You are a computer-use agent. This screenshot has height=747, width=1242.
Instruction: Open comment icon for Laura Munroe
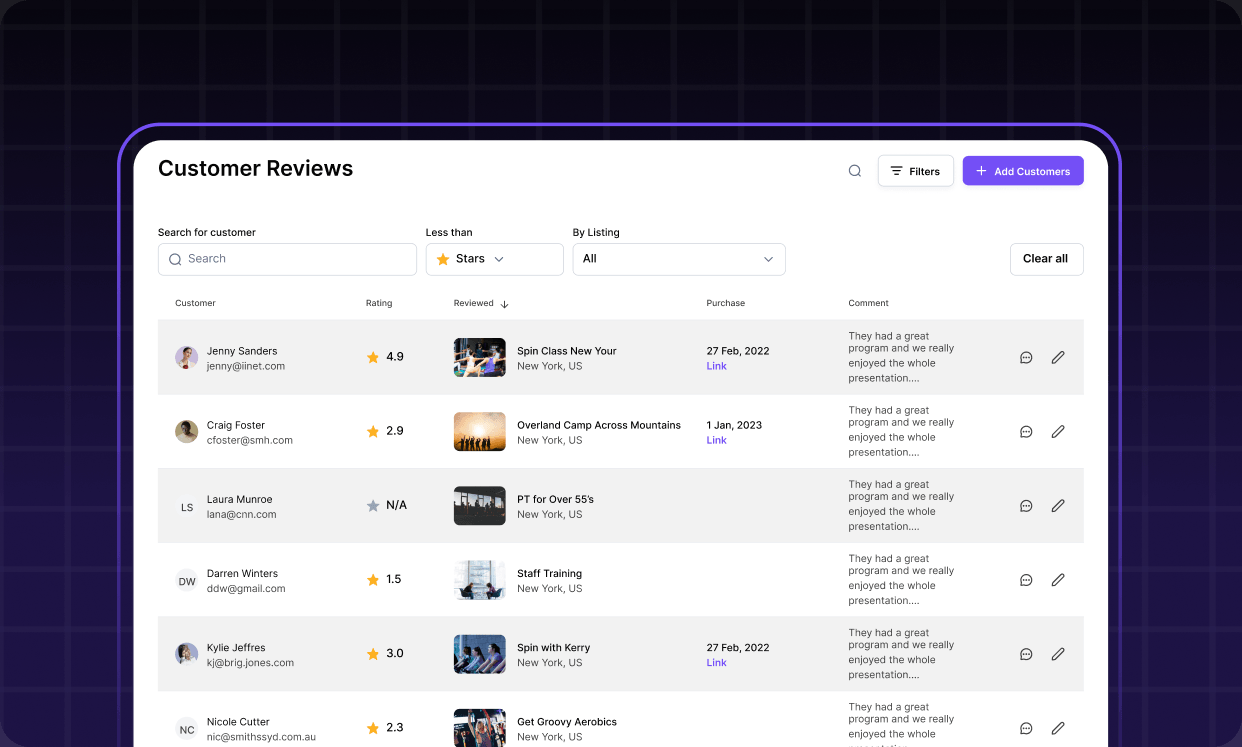pyautogui.click(x=1026, y=506)
